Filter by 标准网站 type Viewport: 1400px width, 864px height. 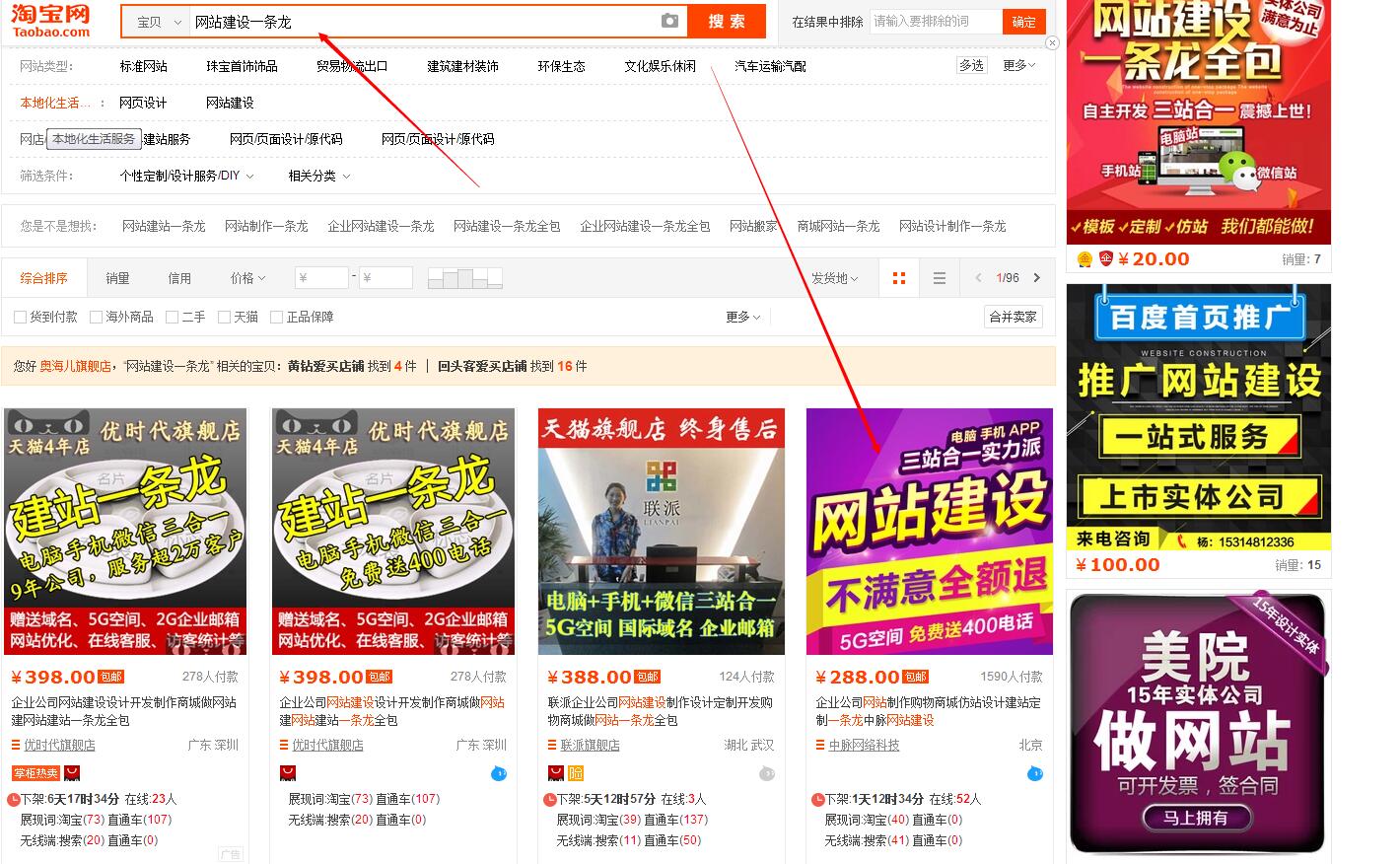pyautogui.click(x=143, y=66)
